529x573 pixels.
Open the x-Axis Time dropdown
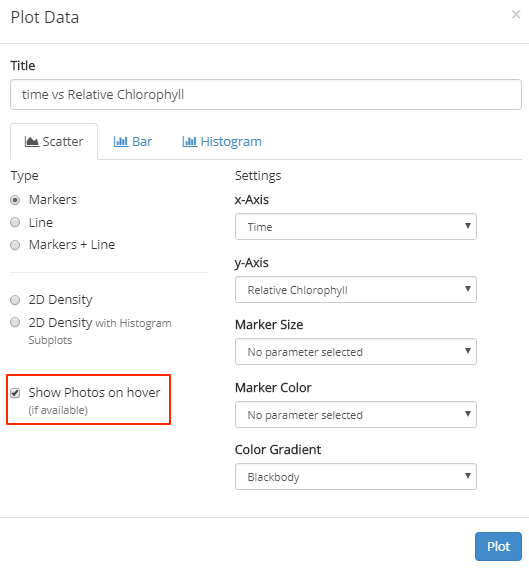tap(356, 227)
